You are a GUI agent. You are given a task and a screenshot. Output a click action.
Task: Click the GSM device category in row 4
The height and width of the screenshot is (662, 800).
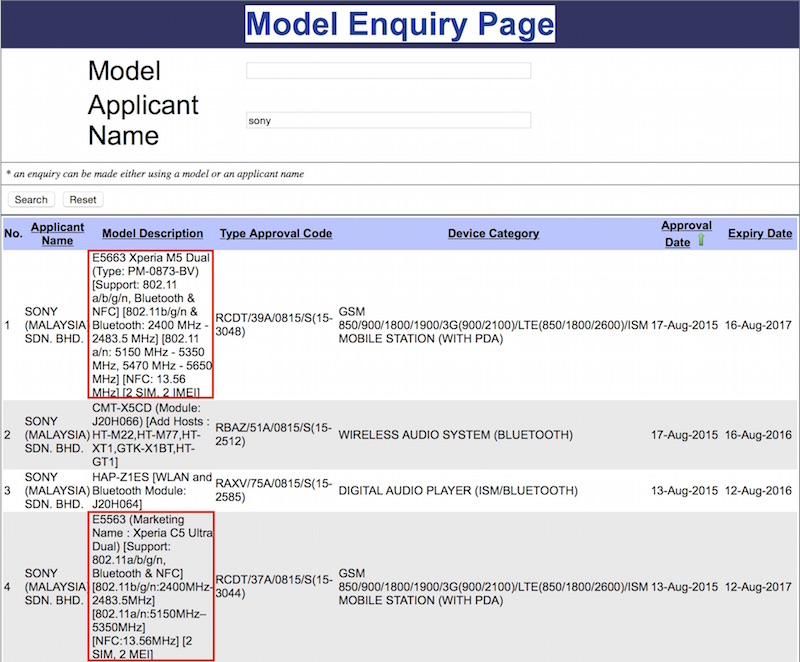(493, 587)
